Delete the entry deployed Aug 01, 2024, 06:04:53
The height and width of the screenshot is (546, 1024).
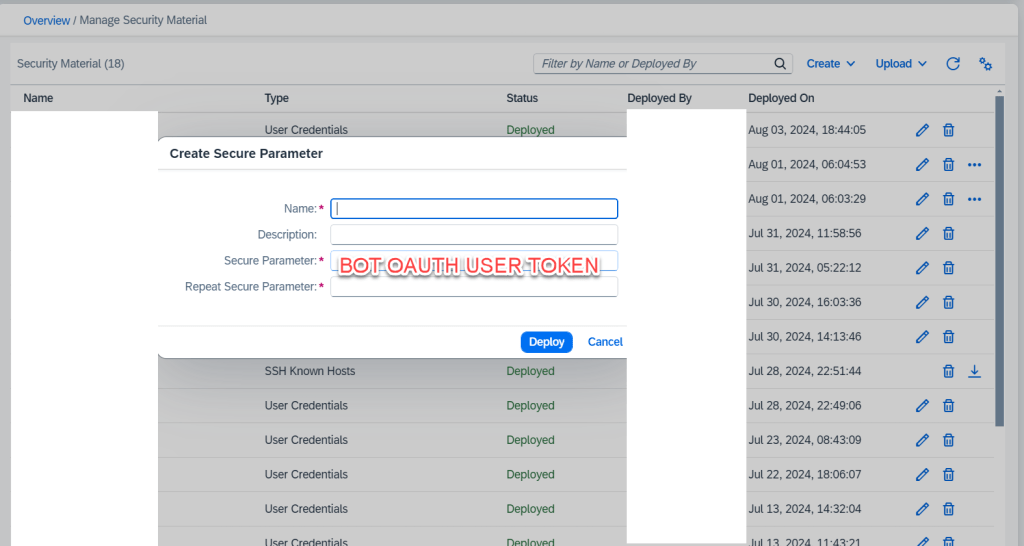(948, 165)
